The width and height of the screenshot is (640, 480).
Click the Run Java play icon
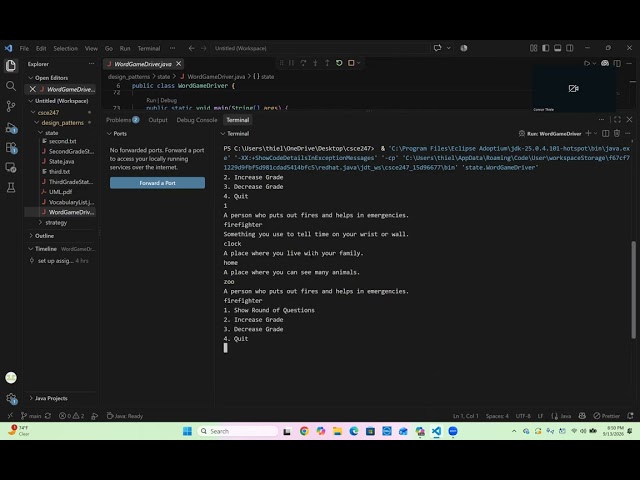click(x=587, y=63)
